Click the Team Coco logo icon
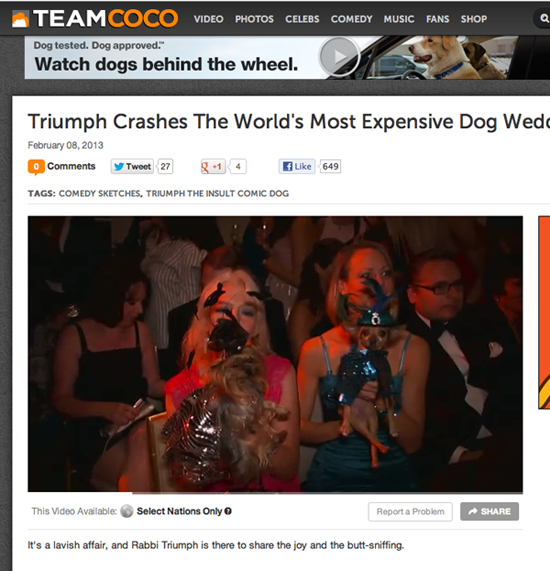Viewport: 550px width, 571px height. (x=20, y=19)
